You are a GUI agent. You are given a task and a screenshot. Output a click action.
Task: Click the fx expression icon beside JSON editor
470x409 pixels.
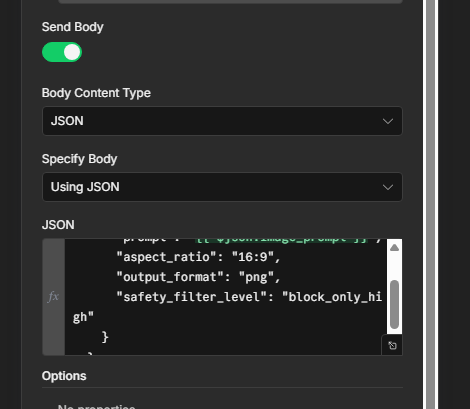53,296
